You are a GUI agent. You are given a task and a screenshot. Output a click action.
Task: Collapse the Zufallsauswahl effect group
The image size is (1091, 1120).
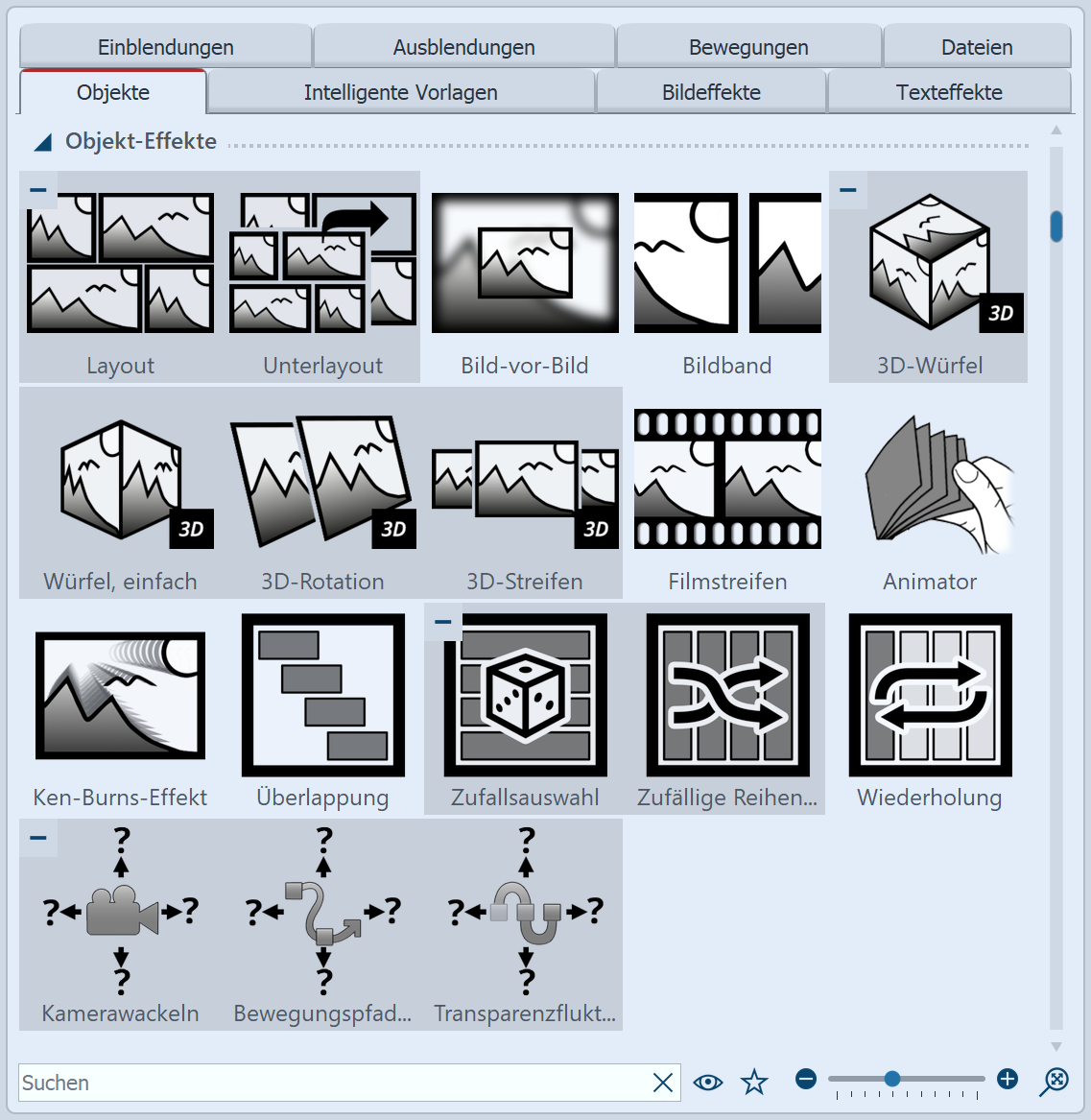(x=442, y=622)
